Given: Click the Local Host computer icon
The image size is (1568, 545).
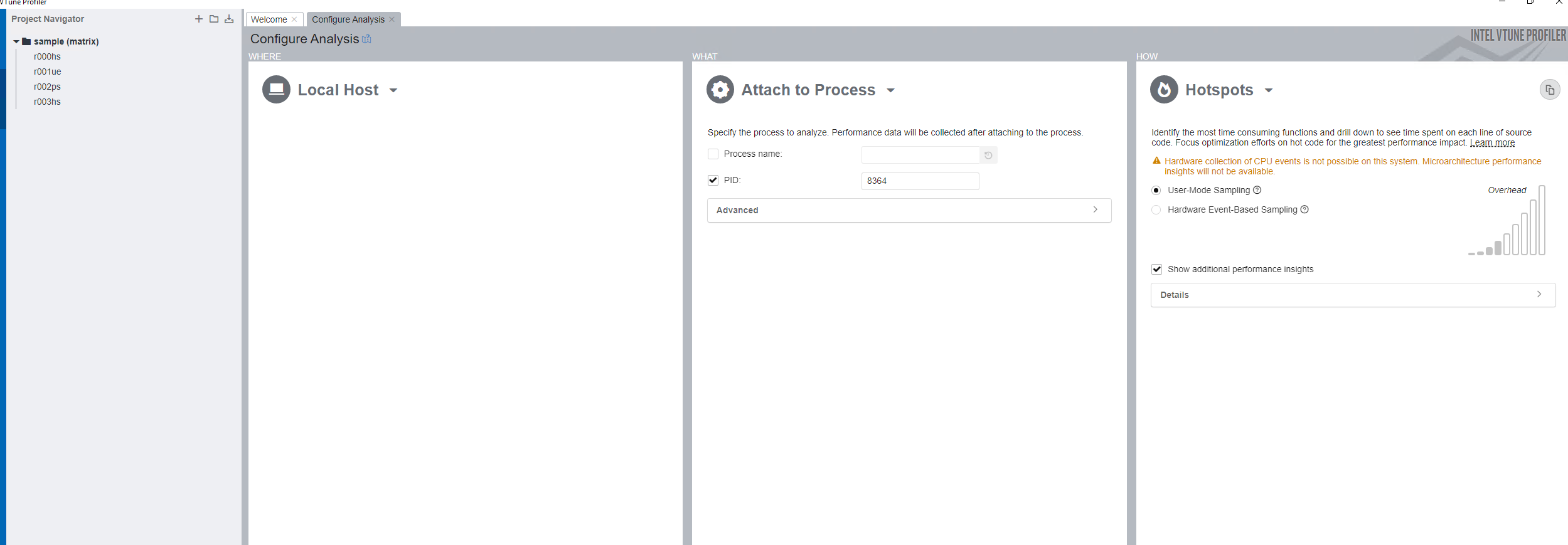Looking at the screenshot, I should 276,90.
